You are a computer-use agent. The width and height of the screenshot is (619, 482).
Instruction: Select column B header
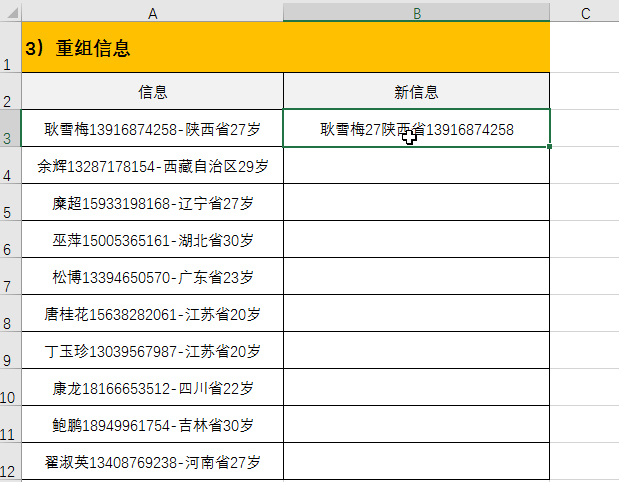point(416,14)
